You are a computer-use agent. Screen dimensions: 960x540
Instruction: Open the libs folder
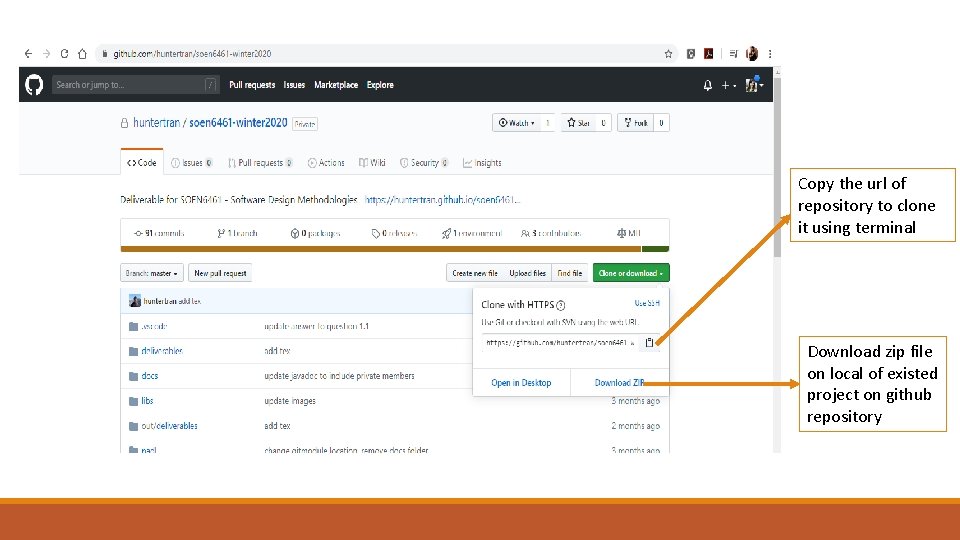coord(147,401)
